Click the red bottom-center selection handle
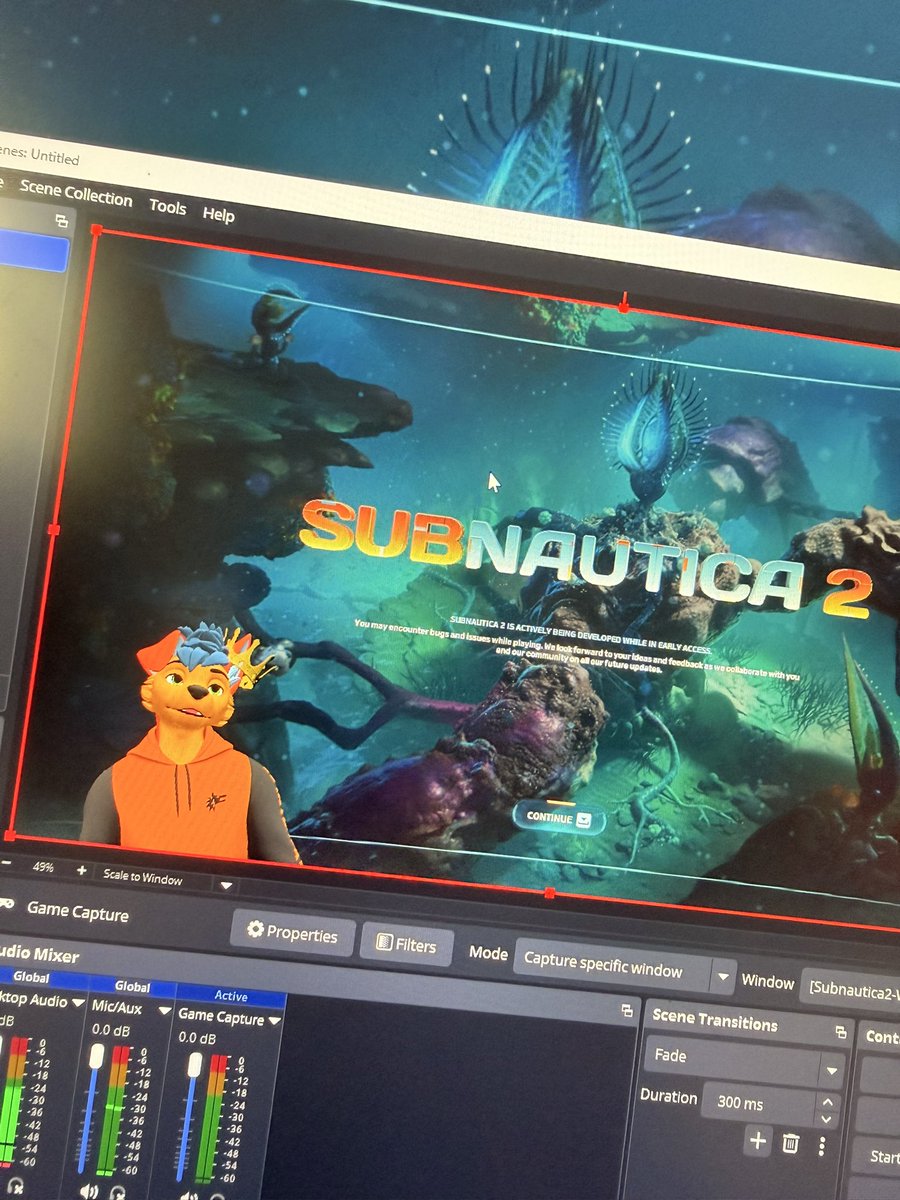This screenshot has width=900, height=1200. [x=548, y=892]
